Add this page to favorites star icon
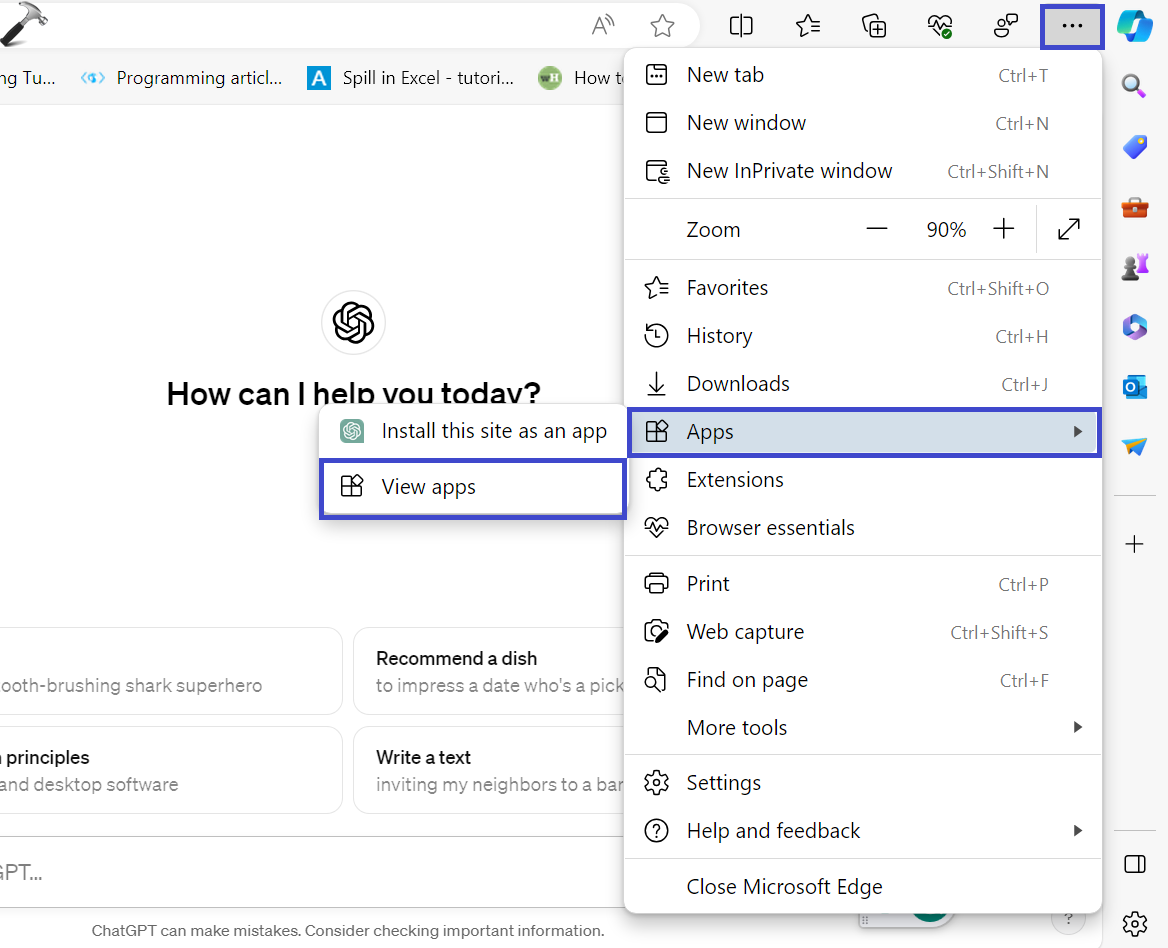The image size is (1168, 948). coord(662,26)
